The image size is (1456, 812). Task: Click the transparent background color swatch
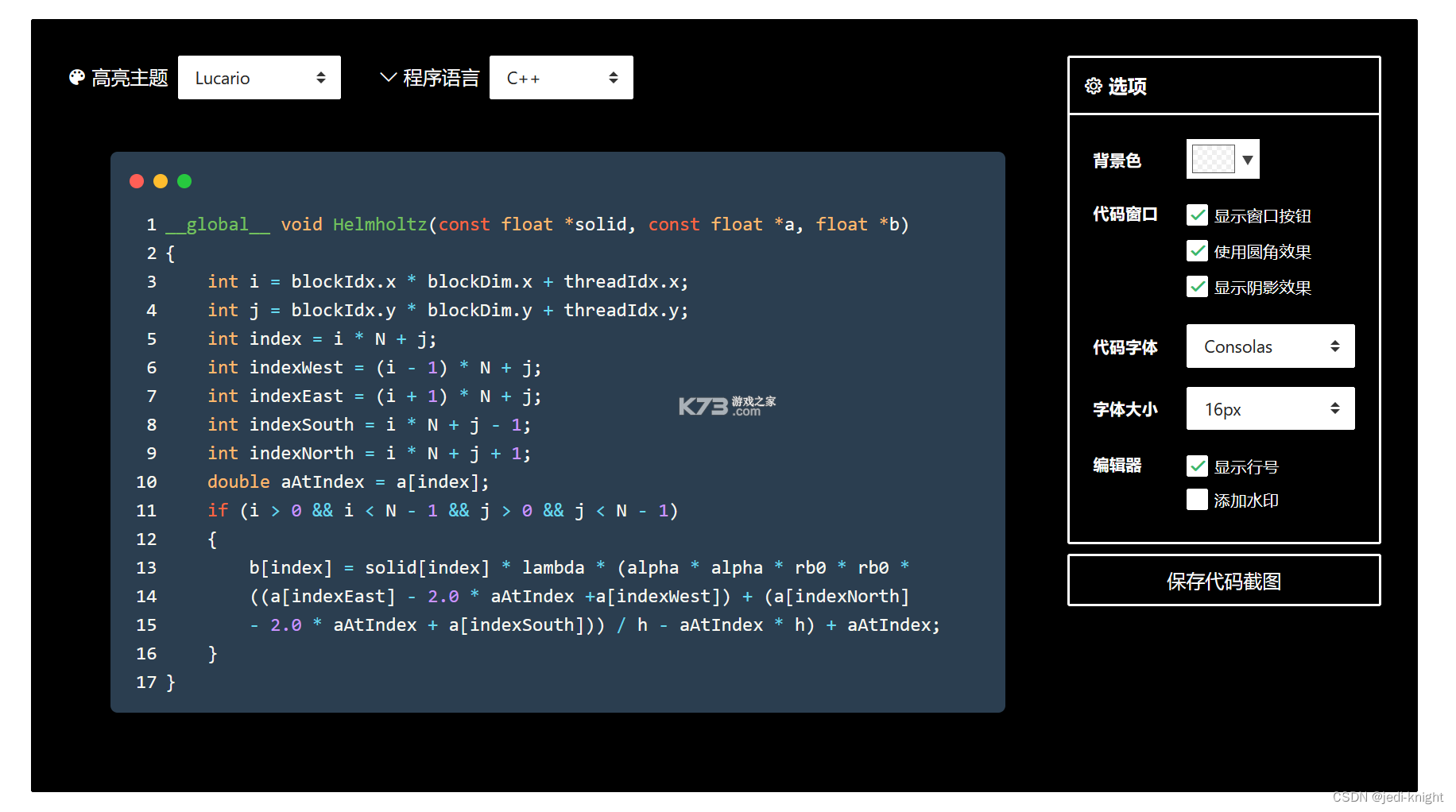point(1213,159)
